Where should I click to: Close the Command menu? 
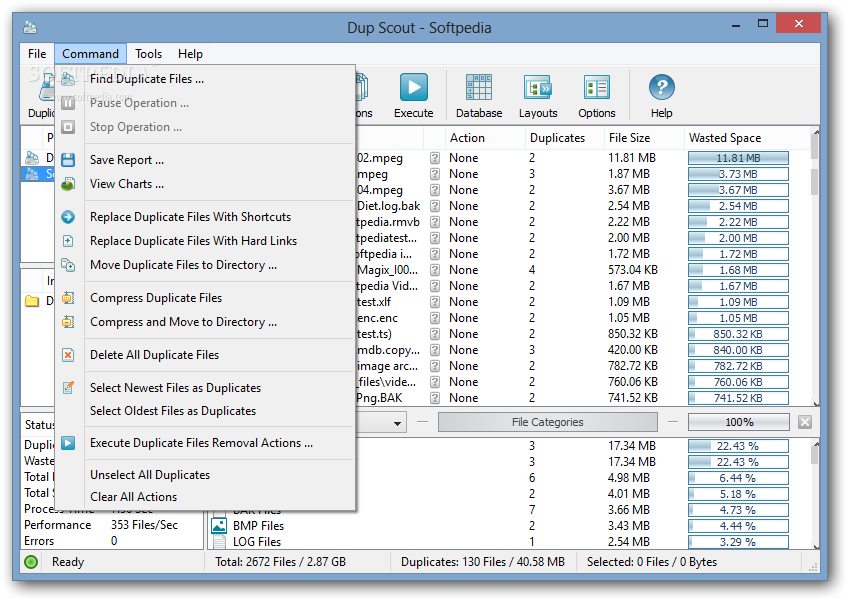90,54
